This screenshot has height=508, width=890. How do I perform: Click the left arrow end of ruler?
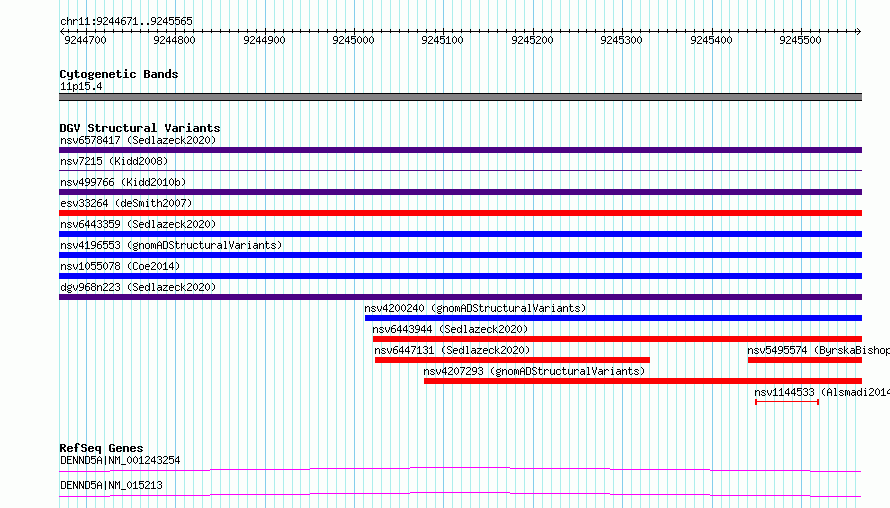(62, 31)
